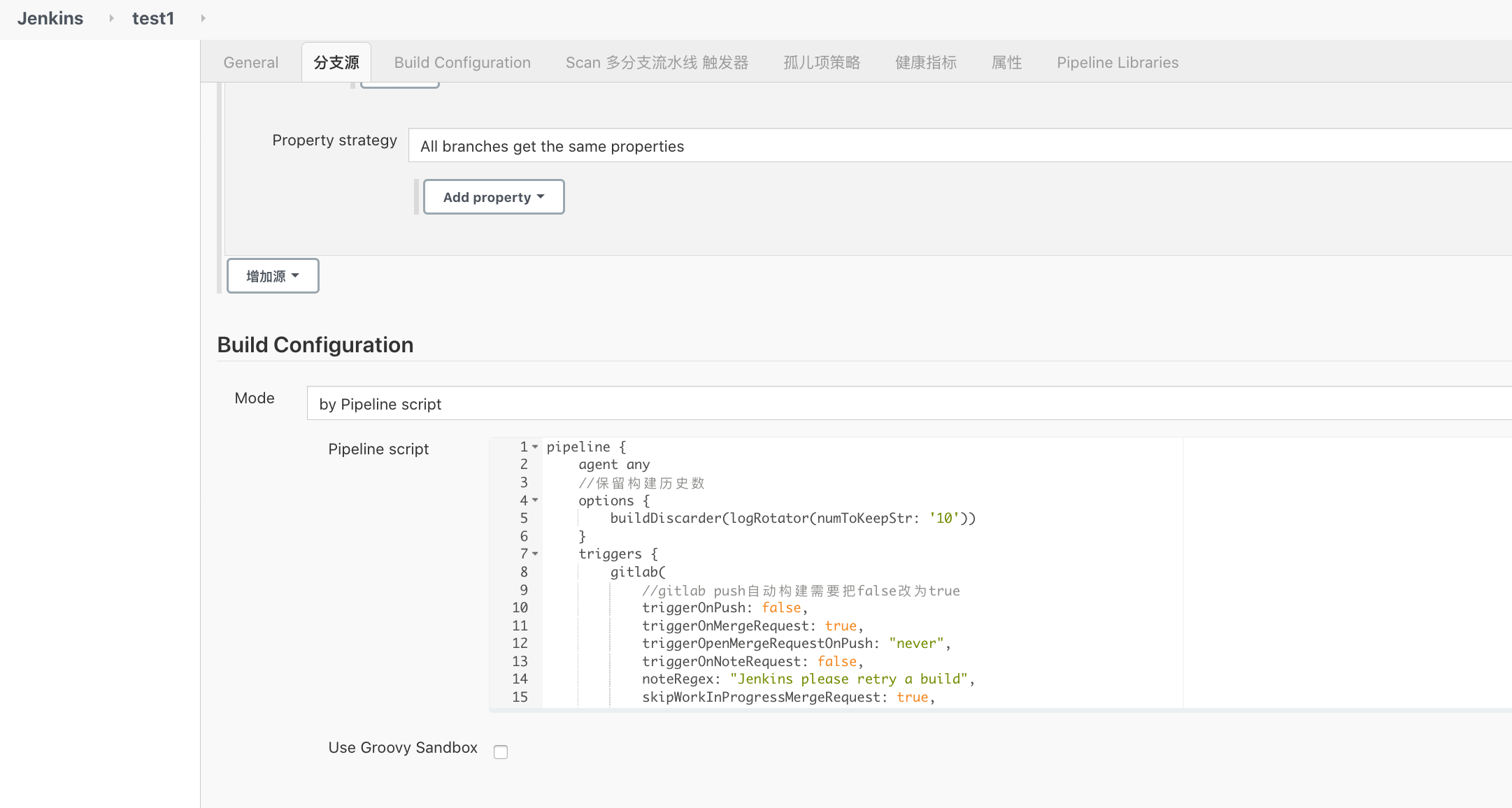Screen dimensions: 1512x808
Task: Open the 分支源 tab
Action: (336, 62)
